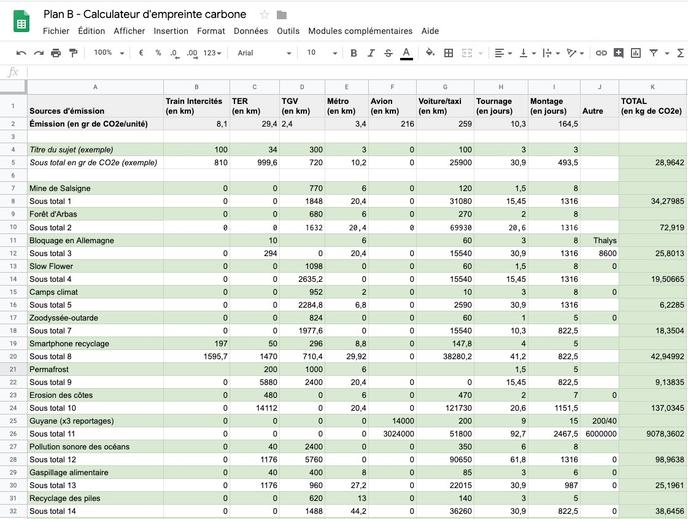
Task: Open the move-to-folder icon
Action: (282, 15)
